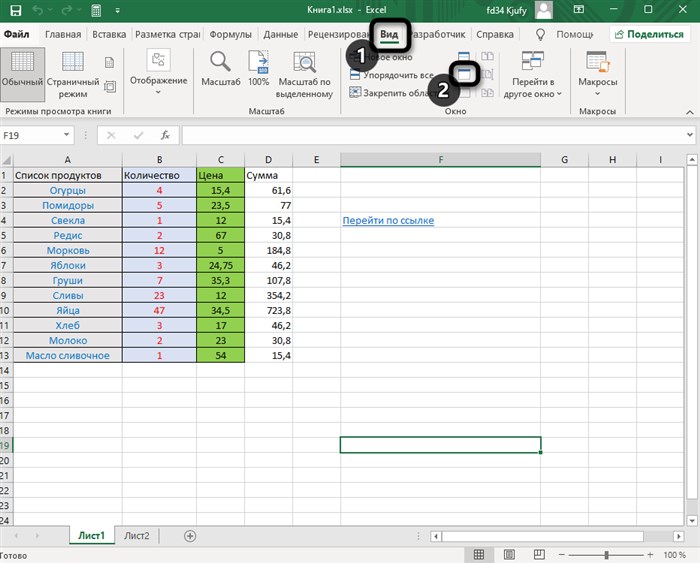
Task: Follow the Перейти по ссылке hyperlink
Action: click(x=388, y=221)
